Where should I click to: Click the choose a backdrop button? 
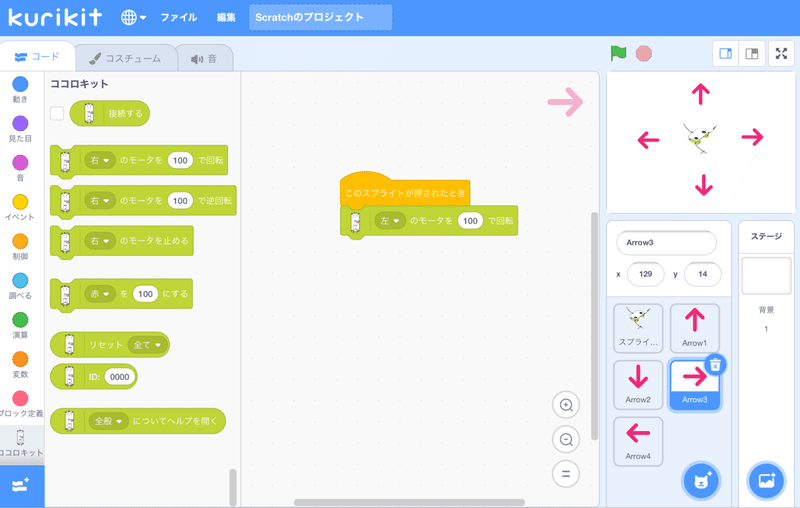pyautogui.click(x=766, y=480)
